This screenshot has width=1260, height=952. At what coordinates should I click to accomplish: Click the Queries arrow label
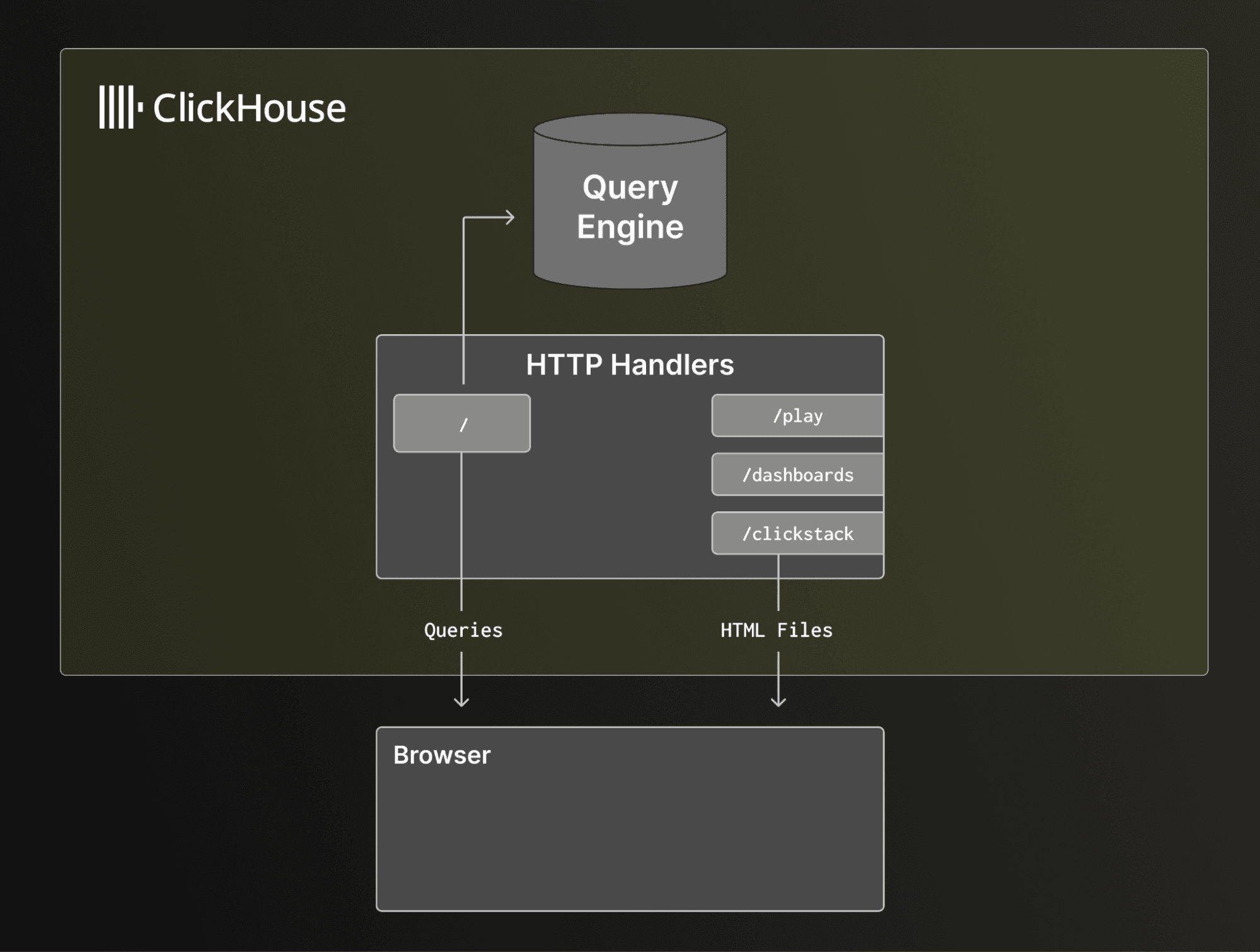(463, 630)
